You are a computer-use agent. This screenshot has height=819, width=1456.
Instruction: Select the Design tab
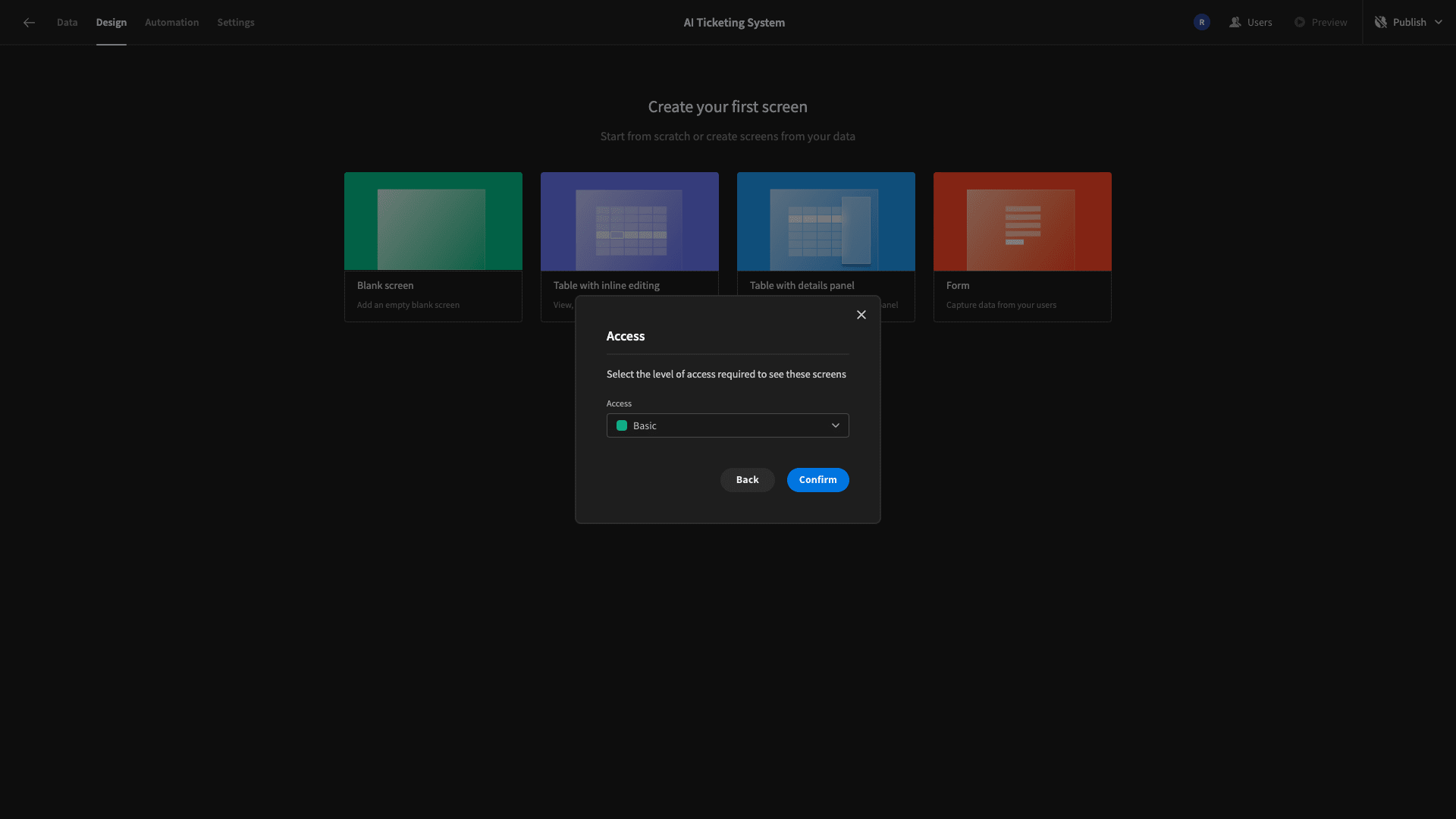point(111,23)
